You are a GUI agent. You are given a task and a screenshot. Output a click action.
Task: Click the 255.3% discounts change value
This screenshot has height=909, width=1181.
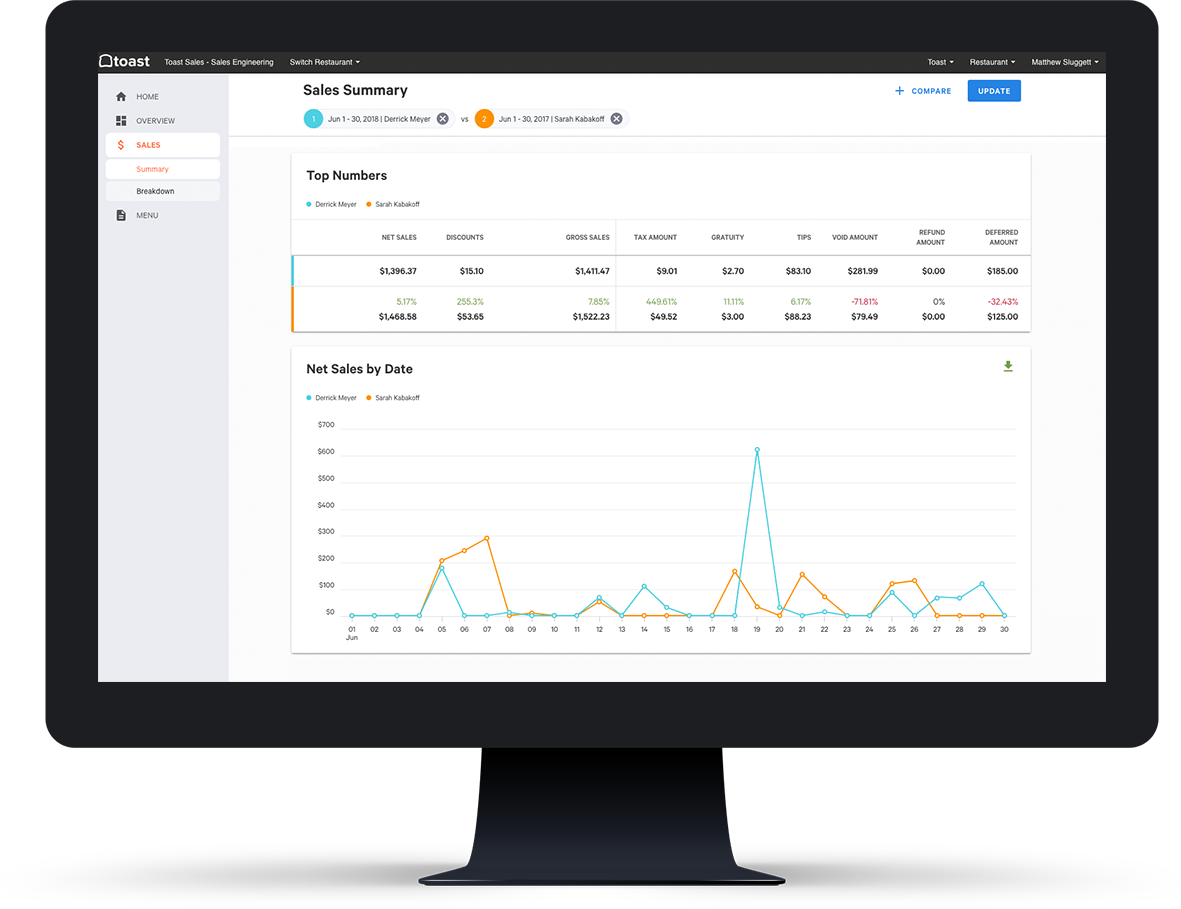470,302
